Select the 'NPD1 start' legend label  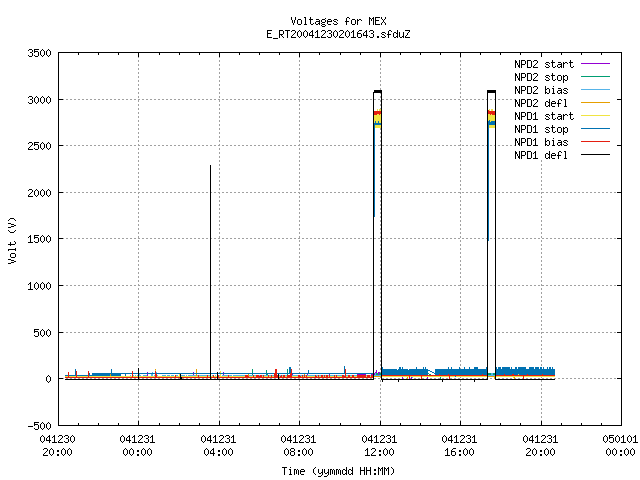pyautogui.click(x=544, y=116)
